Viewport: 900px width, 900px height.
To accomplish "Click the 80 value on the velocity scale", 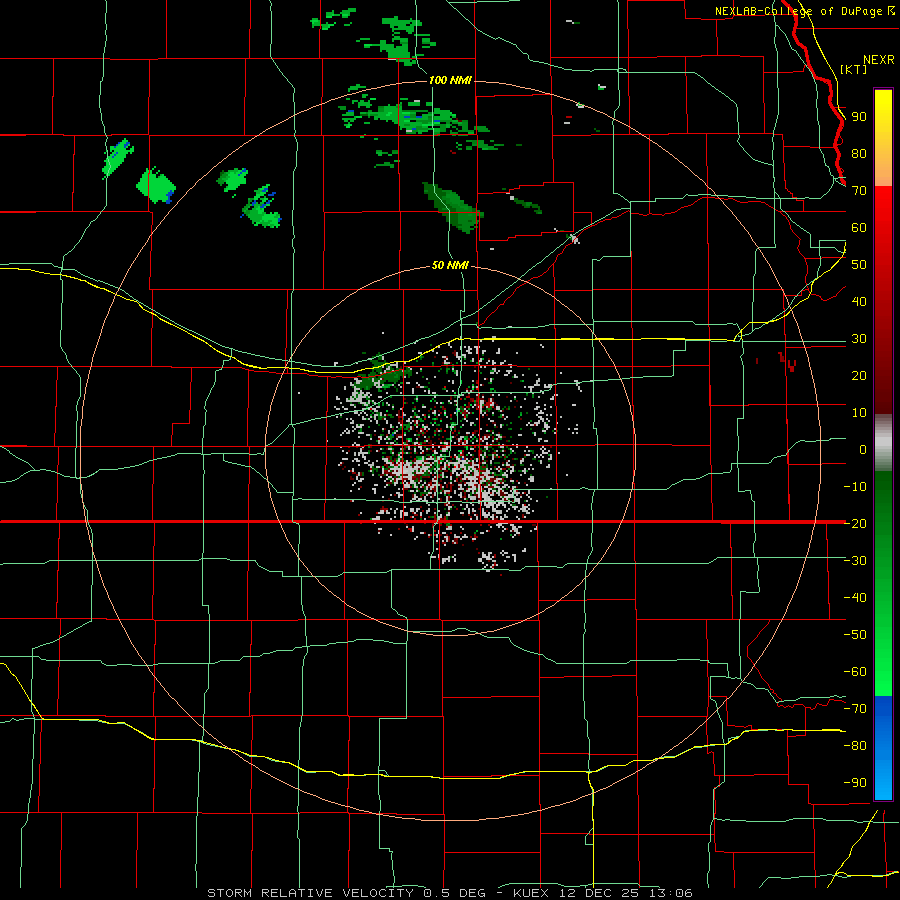I will pos(859,154).
